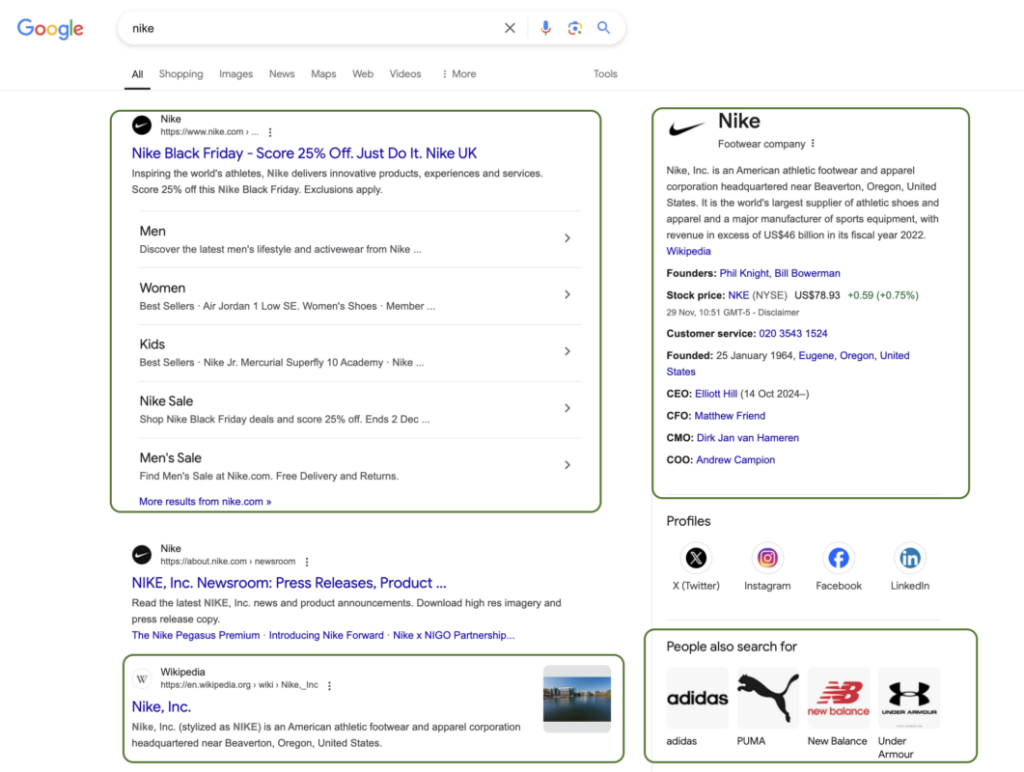Open Nike's LinkedIn profile

(909, 558)
